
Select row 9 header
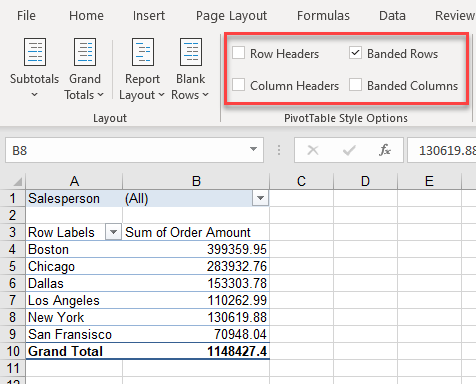point(13,334)
